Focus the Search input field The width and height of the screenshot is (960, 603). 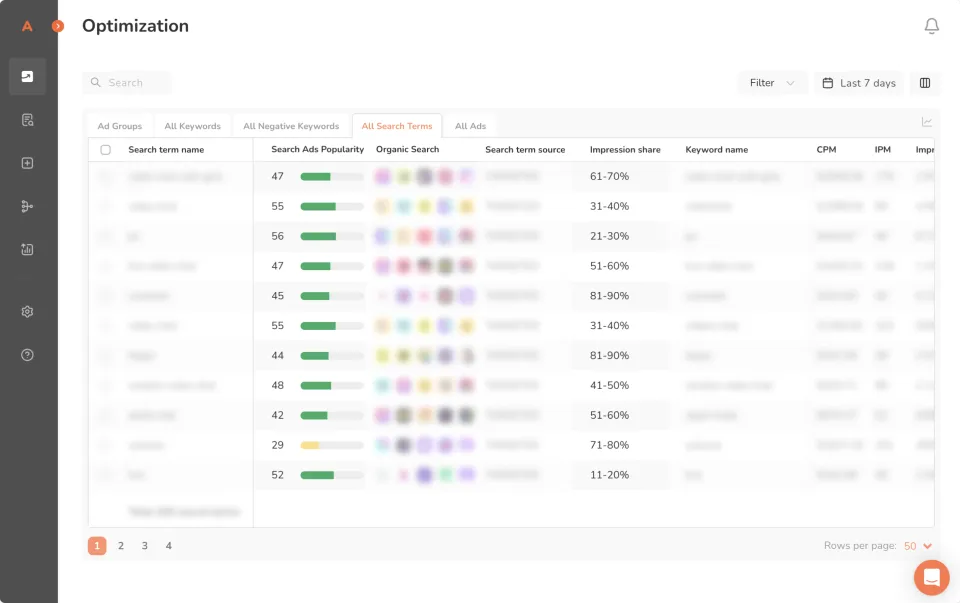pos(127,83)
